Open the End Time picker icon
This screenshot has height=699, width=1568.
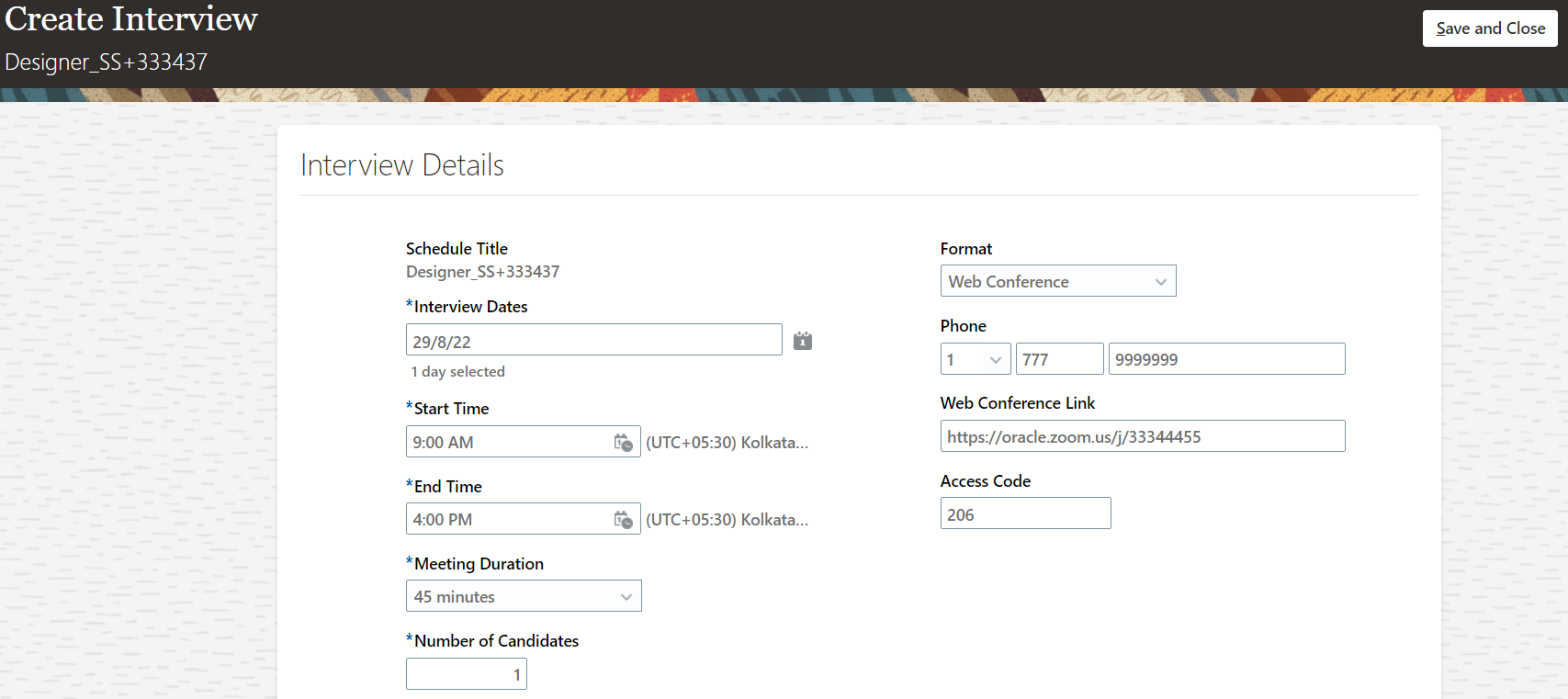coord(623,520)
